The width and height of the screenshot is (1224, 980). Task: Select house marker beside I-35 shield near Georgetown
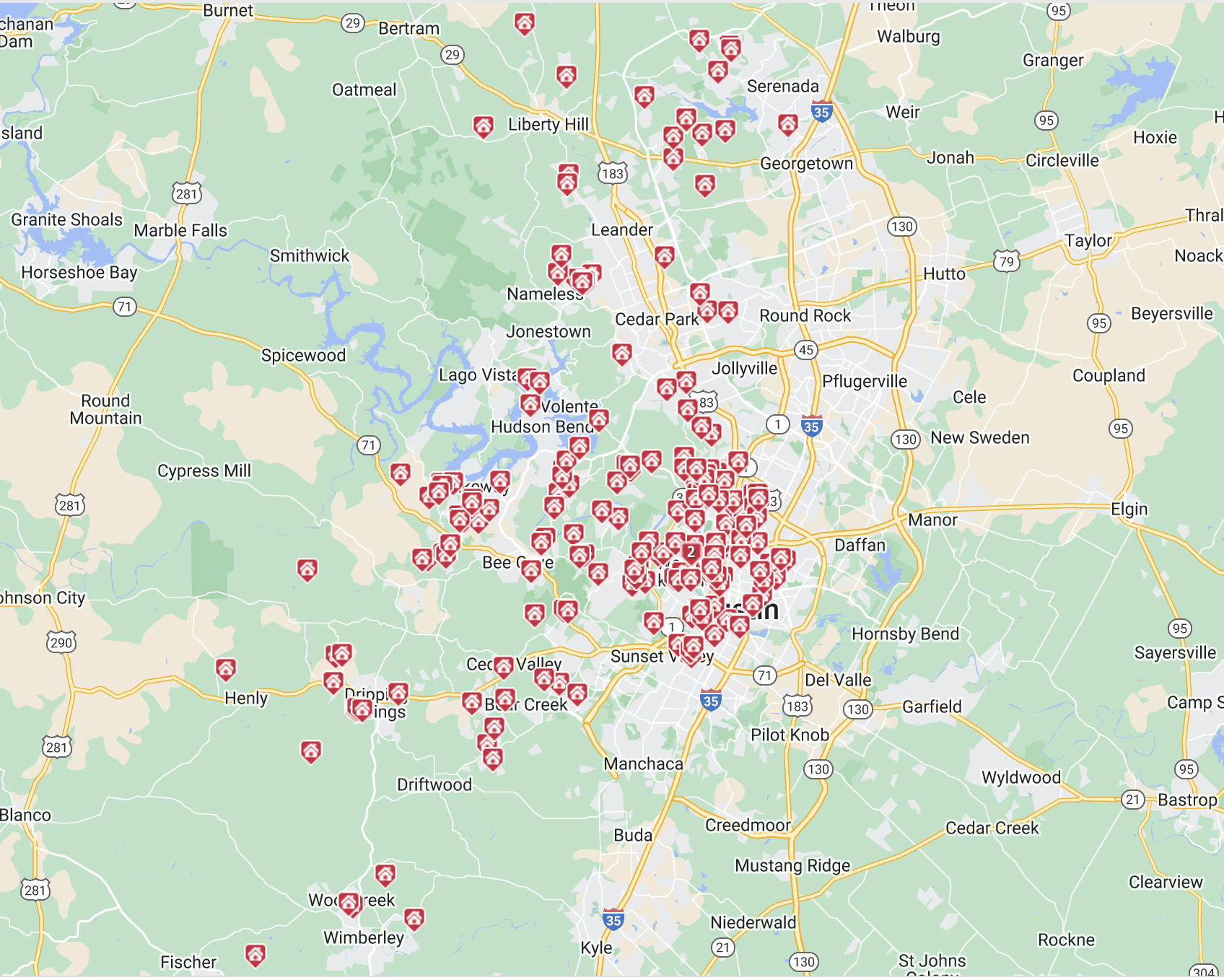click(788, 125)
